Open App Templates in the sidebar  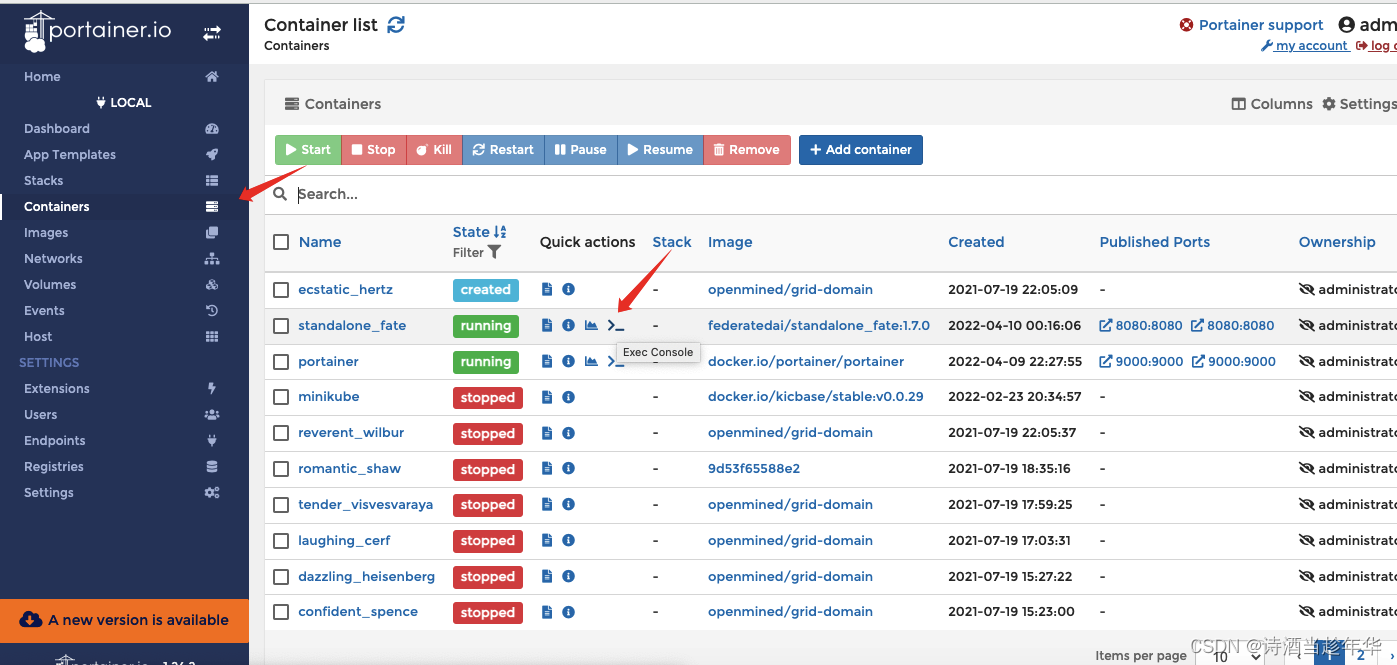point(70,155)
